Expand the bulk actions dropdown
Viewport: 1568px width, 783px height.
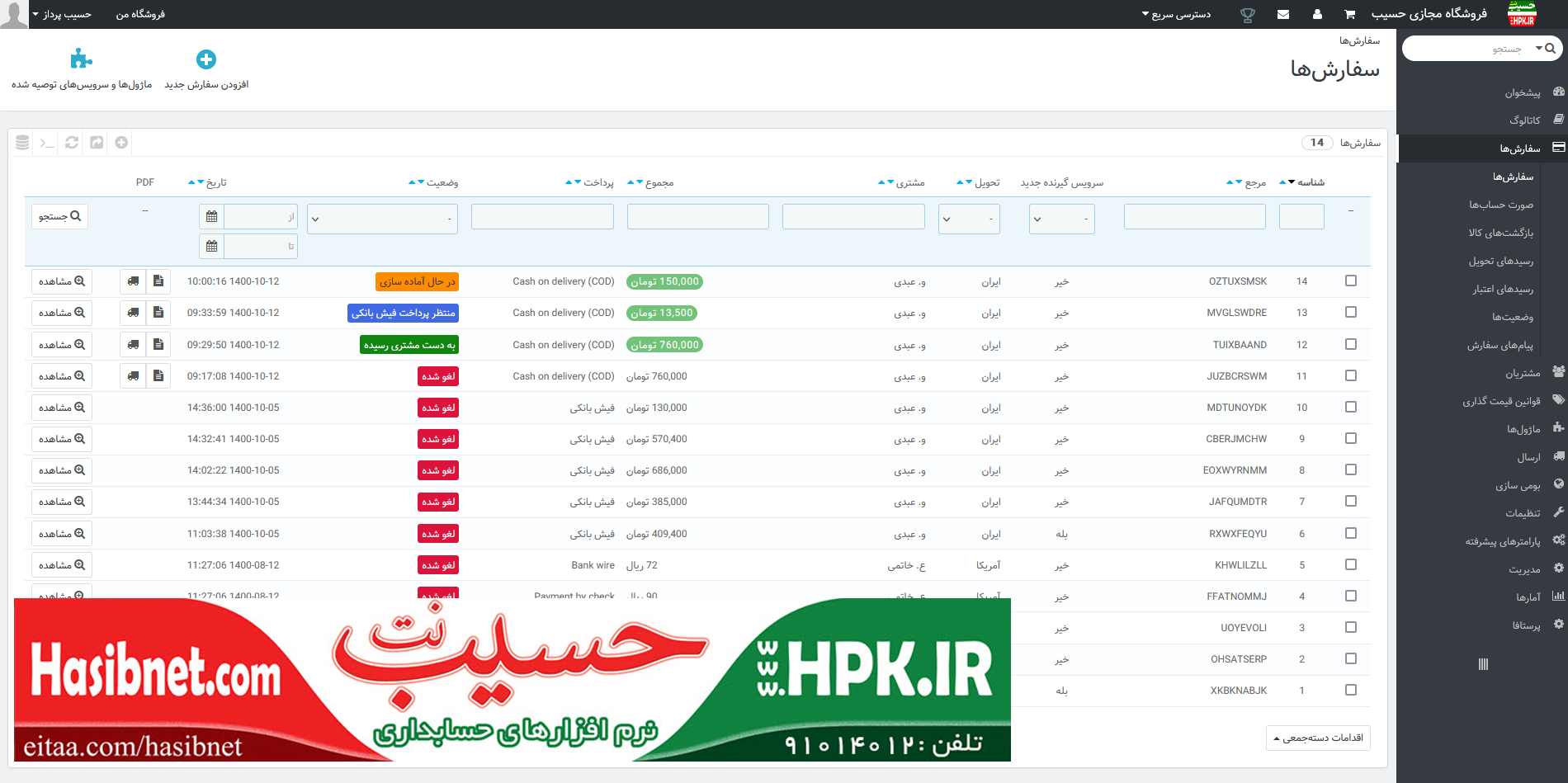1318,738
